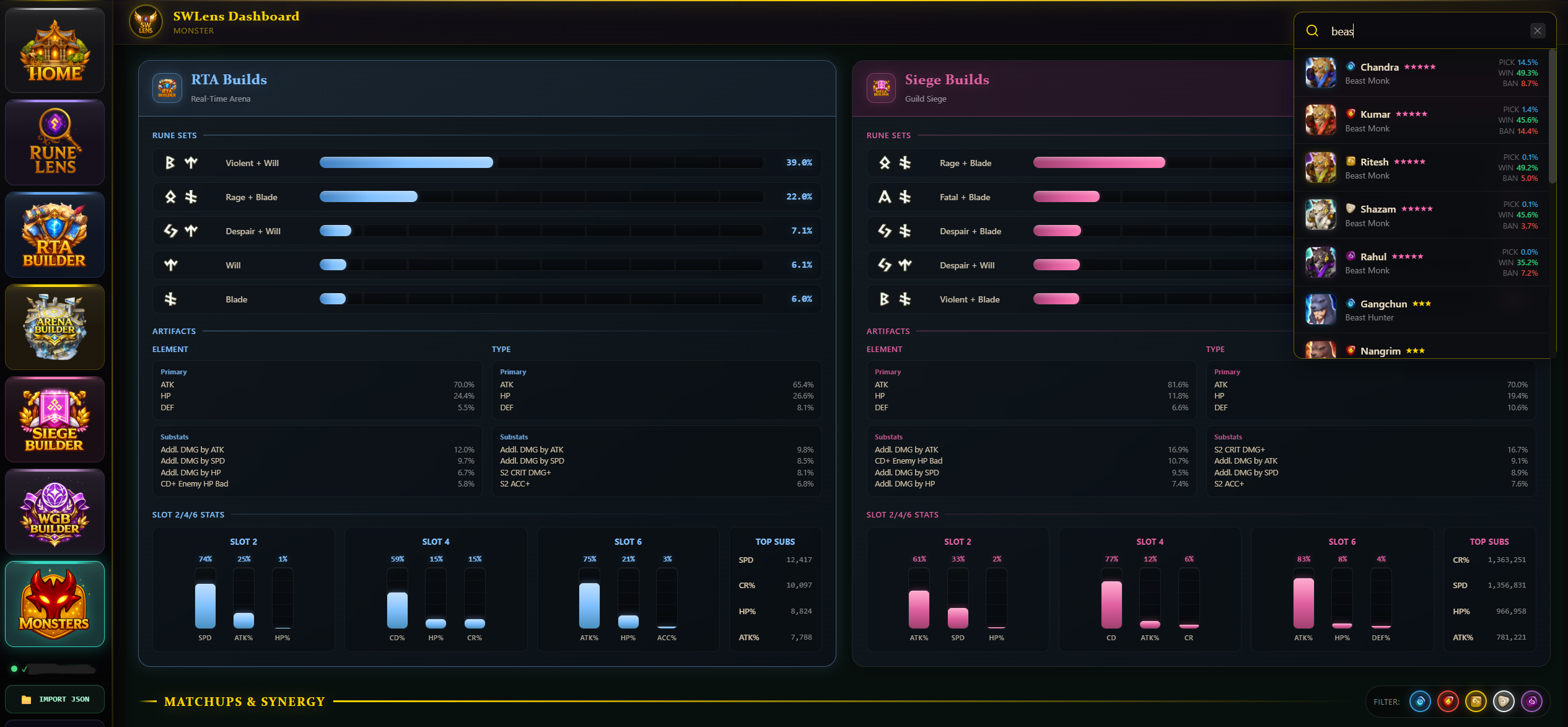Toggle the water element filter
Viewport: 1568px width, 727px height.
pyautogui.click(x=1420, y=702)
